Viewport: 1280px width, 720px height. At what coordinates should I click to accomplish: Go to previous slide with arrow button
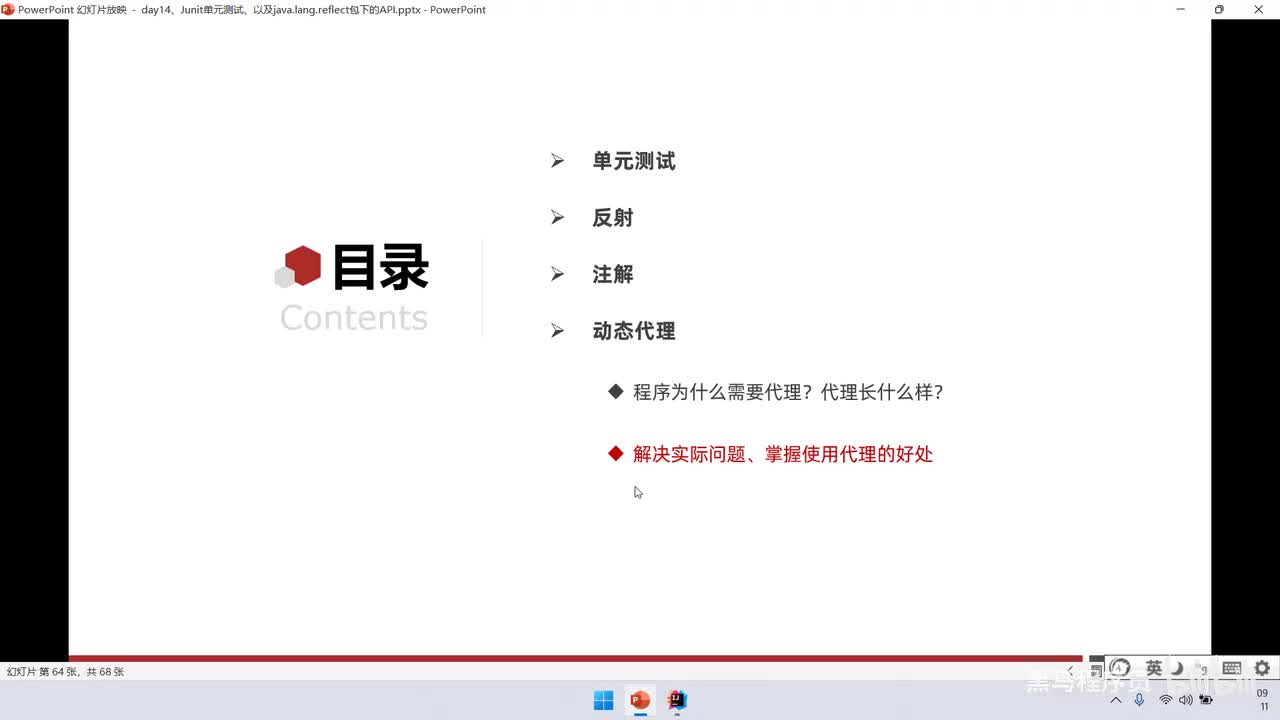[x=1071, y=670]
